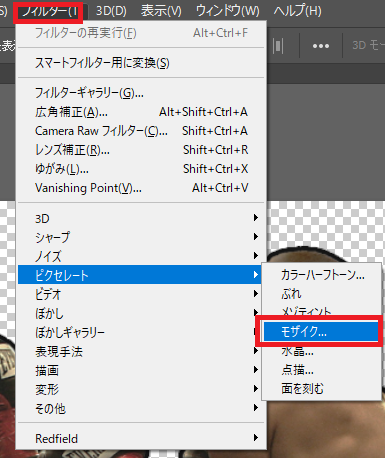Expand the ノイズ submenu
The image size is (385, 458).
pyautogui.click(x=141, y=256)
